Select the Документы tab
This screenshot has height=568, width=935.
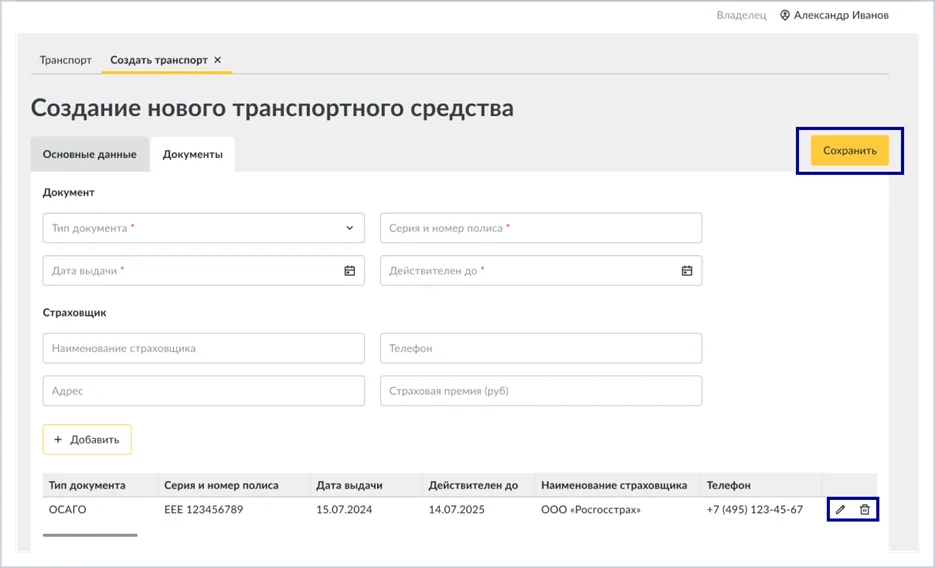coord(193,154)
